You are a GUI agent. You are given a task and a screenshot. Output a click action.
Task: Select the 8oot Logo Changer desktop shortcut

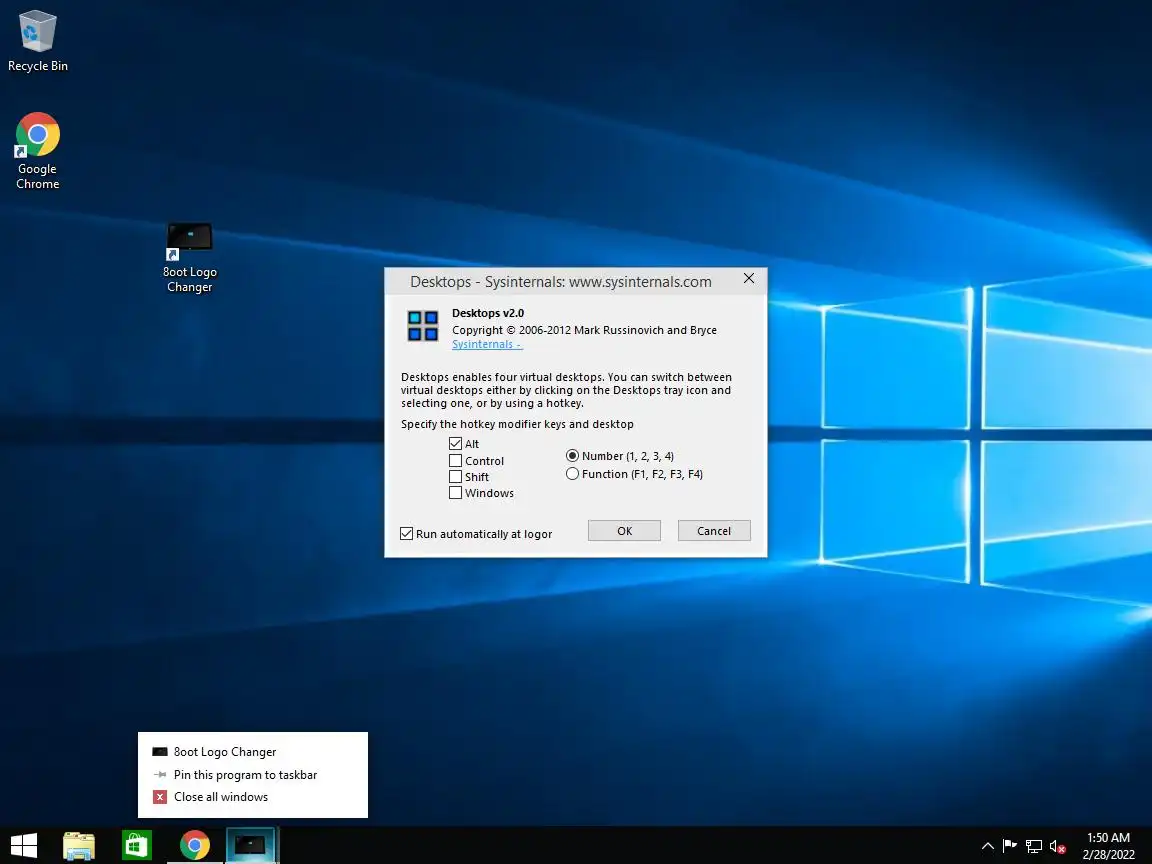click(x=190, y=258)
